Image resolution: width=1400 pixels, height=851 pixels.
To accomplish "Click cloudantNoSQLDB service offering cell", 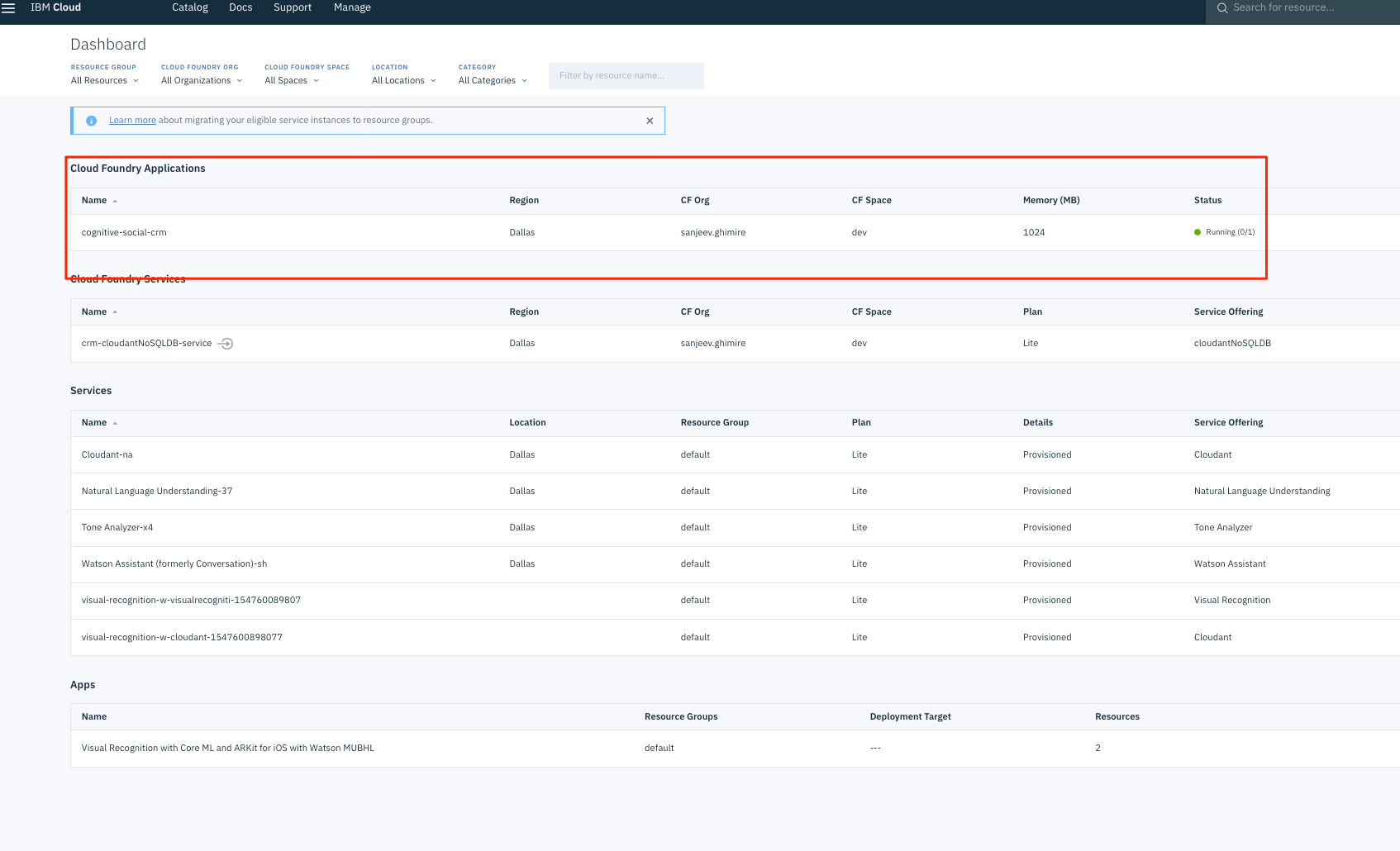I will pos(1232,343).
